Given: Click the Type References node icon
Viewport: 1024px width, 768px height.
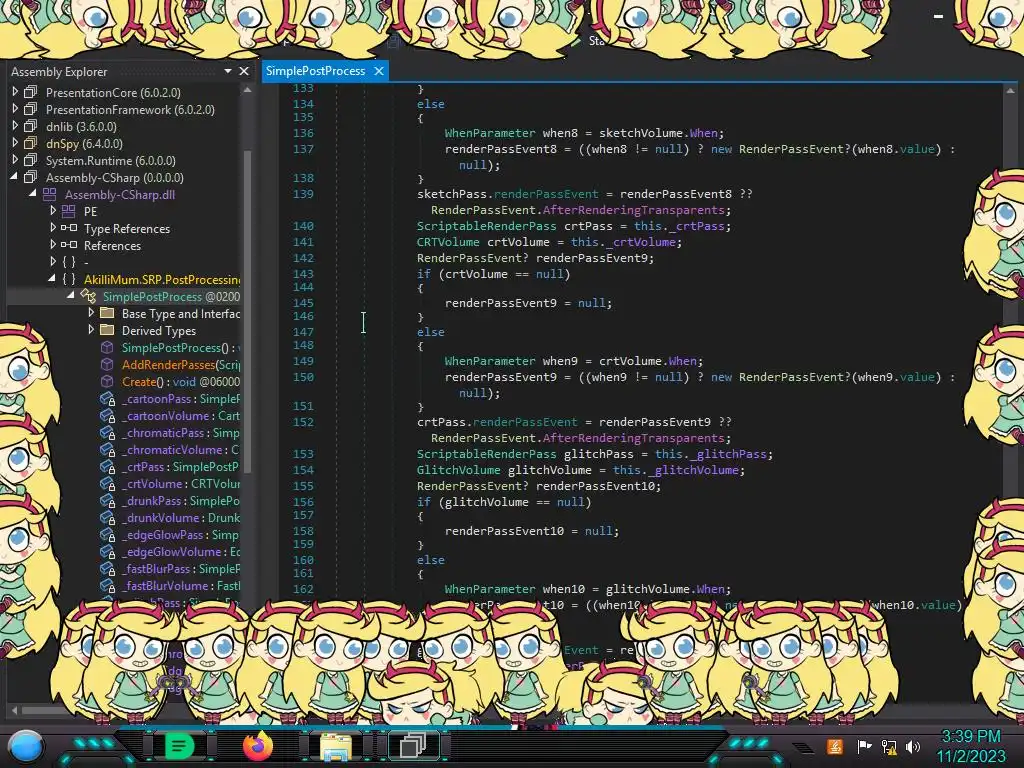Looking at the screenshot, I should click(69, 228).
